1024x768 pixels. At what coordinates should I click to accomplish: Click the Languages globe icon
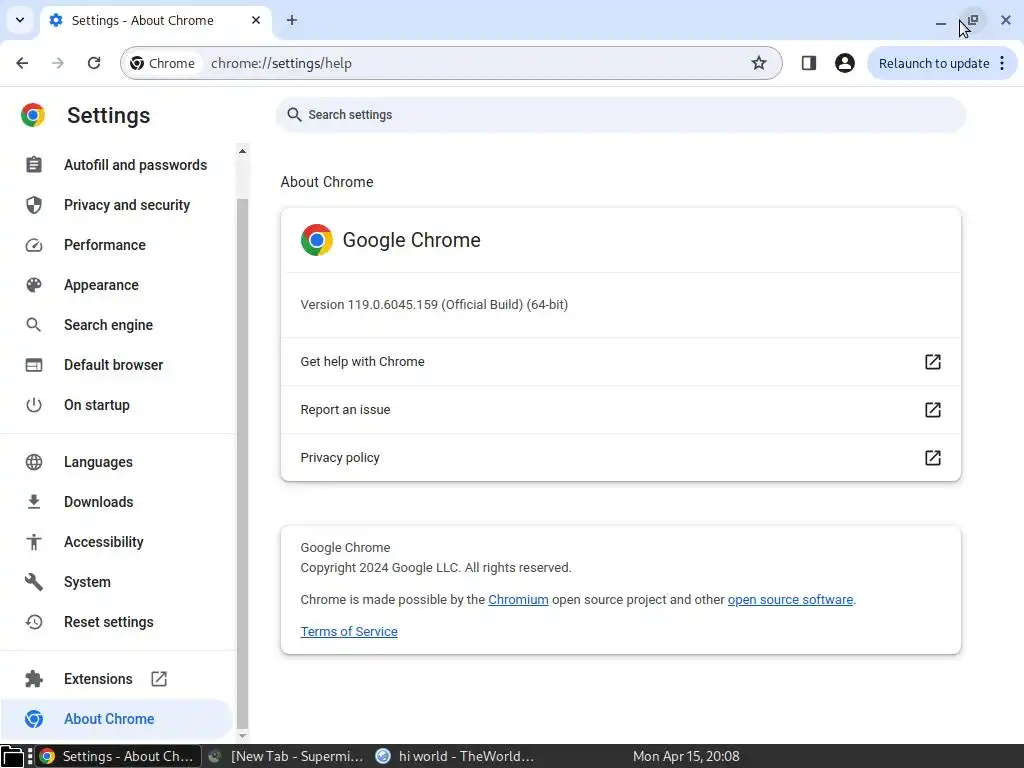34,462
